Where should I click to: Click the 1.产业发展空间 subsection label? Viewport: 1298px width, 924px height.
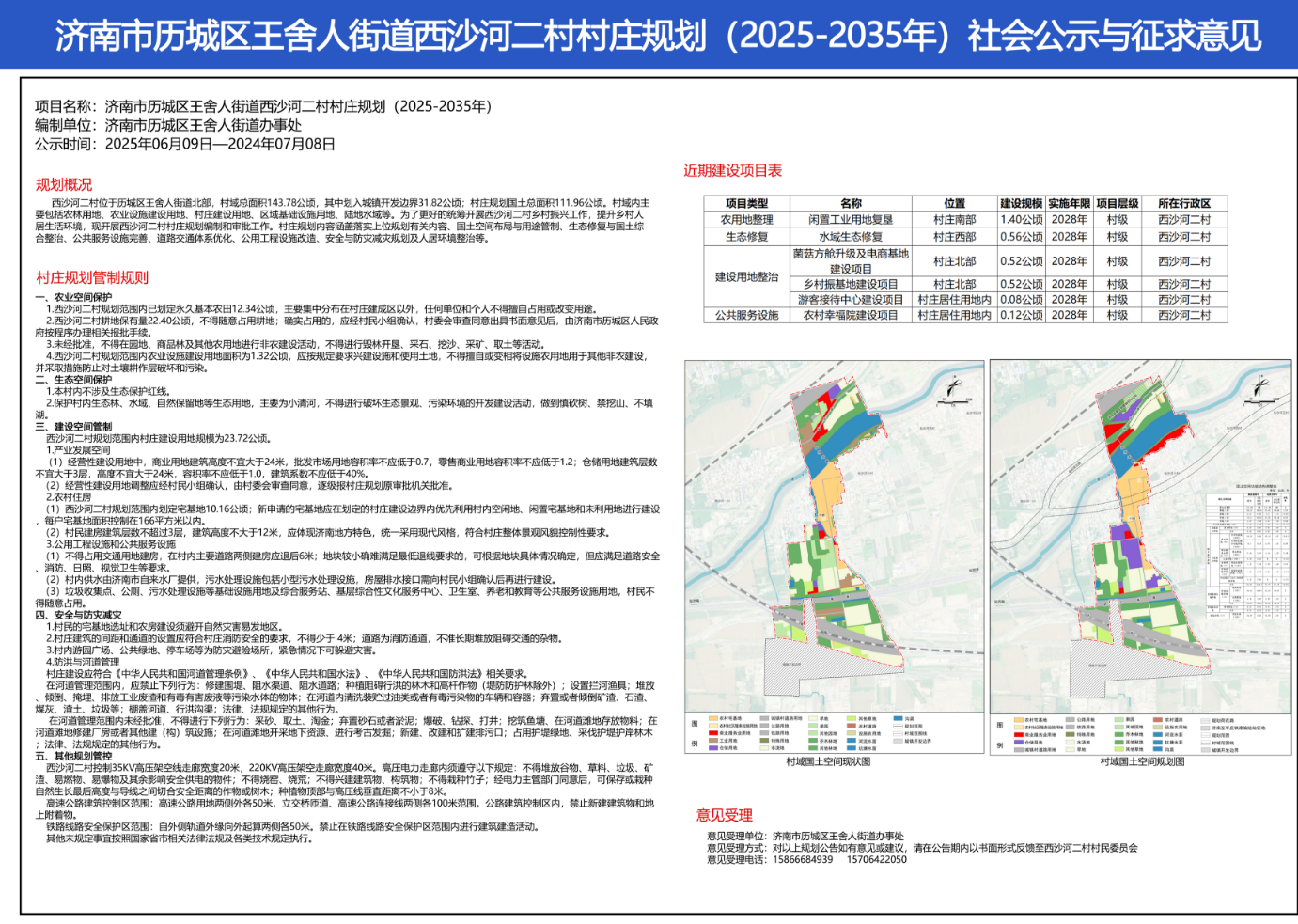click(x=78, y=450)
